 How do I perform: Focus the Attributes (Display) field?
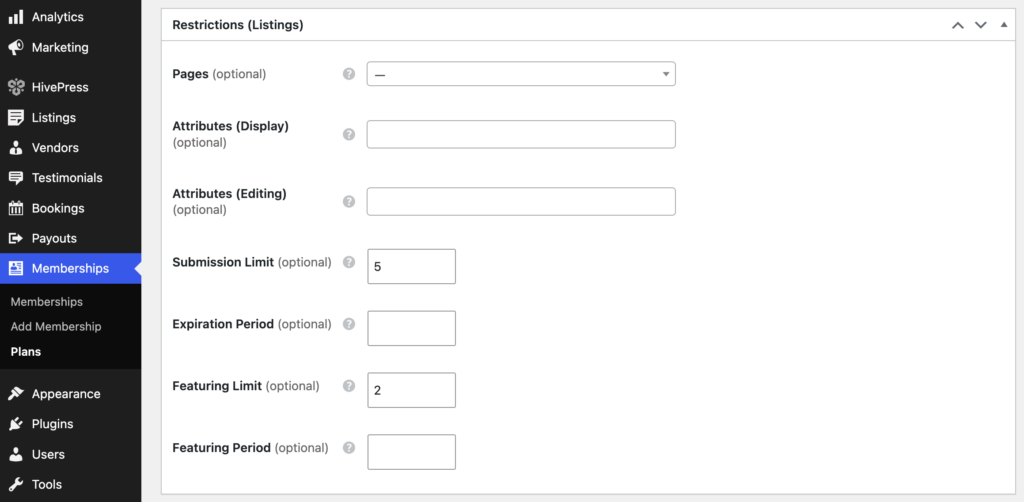(521, 134)
